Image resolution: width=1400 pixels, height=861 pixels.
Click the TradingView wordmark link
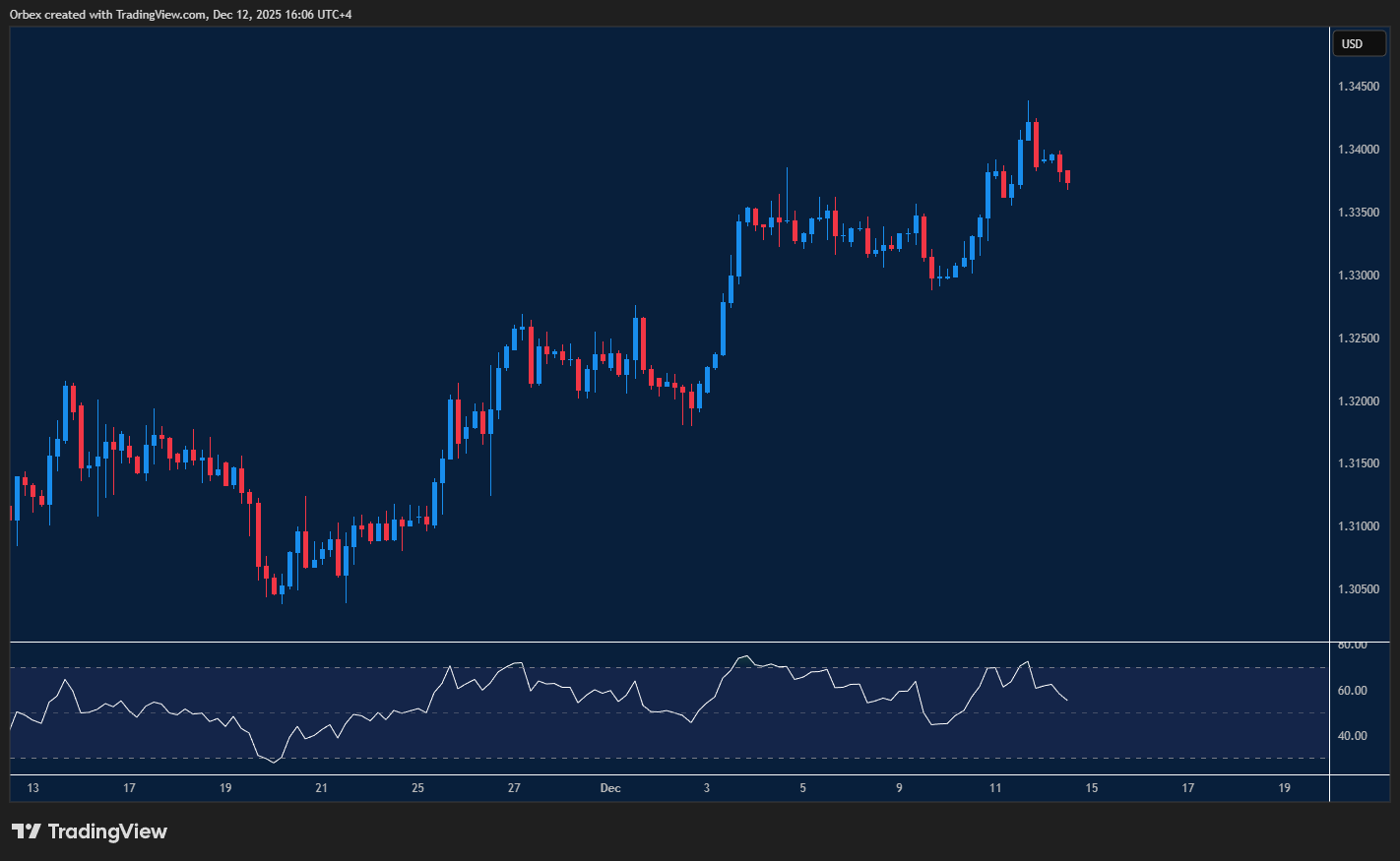point(106,831)
